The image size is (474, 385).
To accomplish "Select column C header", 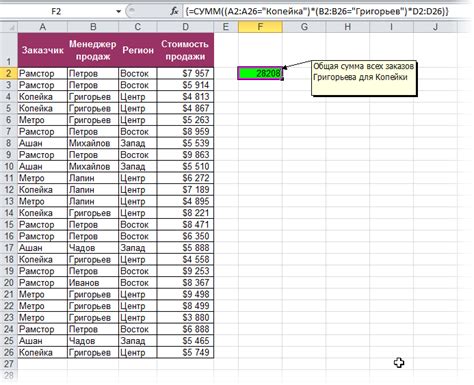I will click(x=138, y=27).
